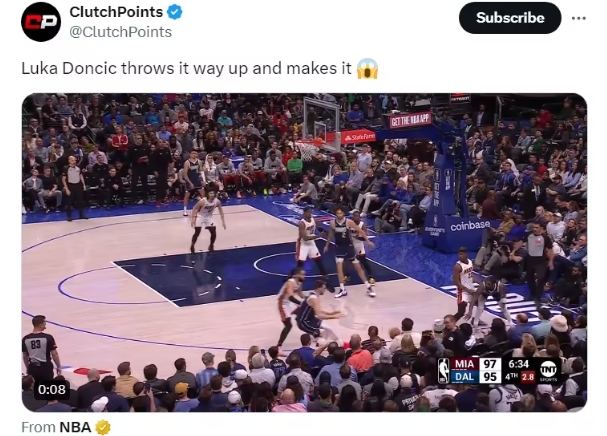The image size is (607, 436).
Task: Click the red 2.8 shot clock
Action: click(527, 377)
